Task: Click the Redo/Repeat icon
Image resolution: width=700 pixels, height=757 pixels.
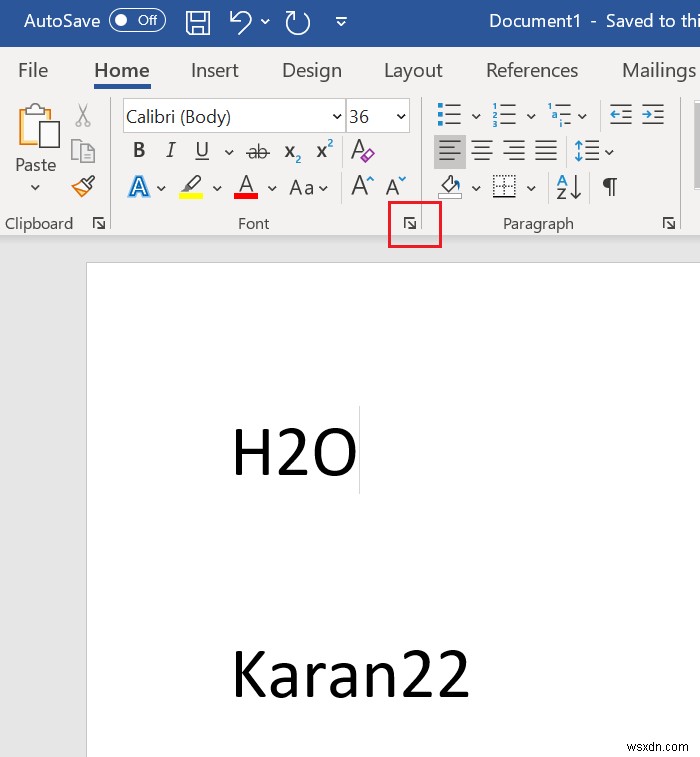Action: (x=297, y=23)
